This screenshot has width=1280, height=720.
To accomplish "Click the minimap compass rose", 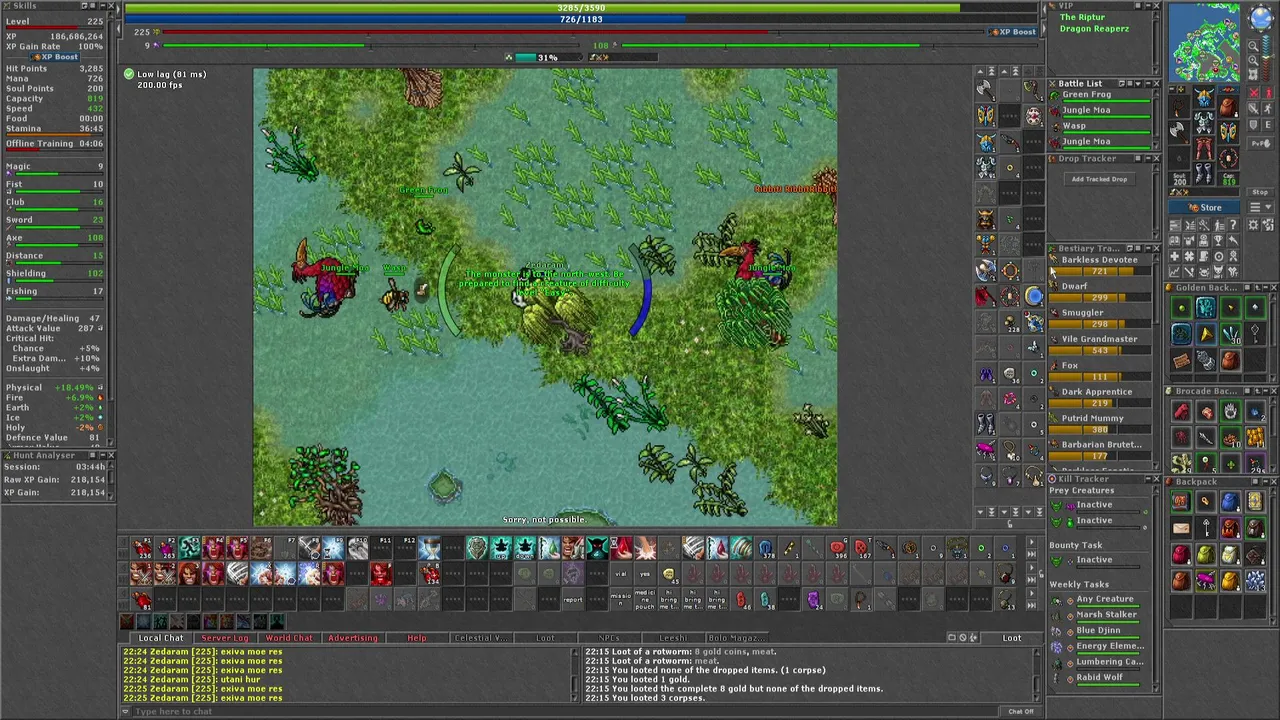I will coord(1262,17).
